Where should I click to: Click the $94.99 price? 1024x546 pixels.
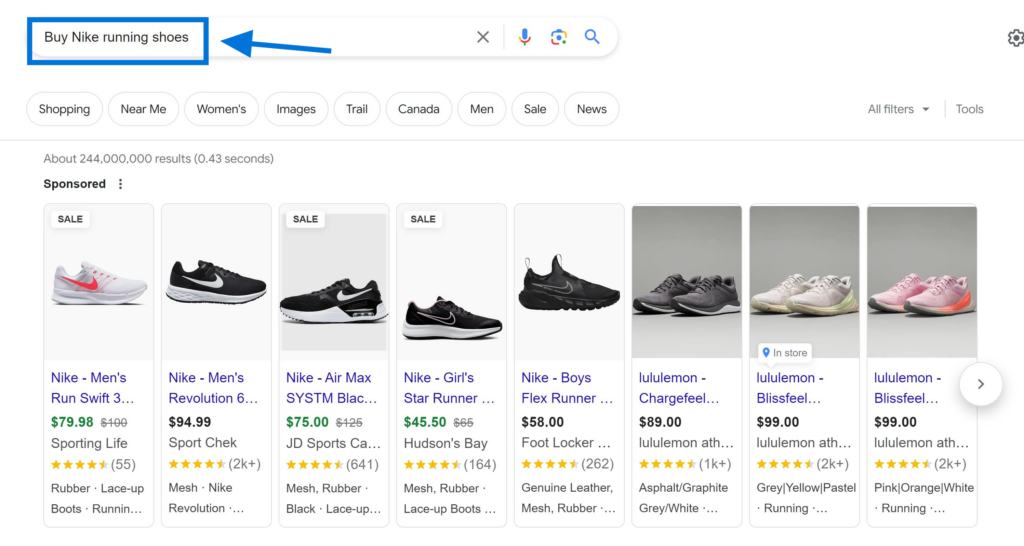pyautogui.click(x=189, y=423)
